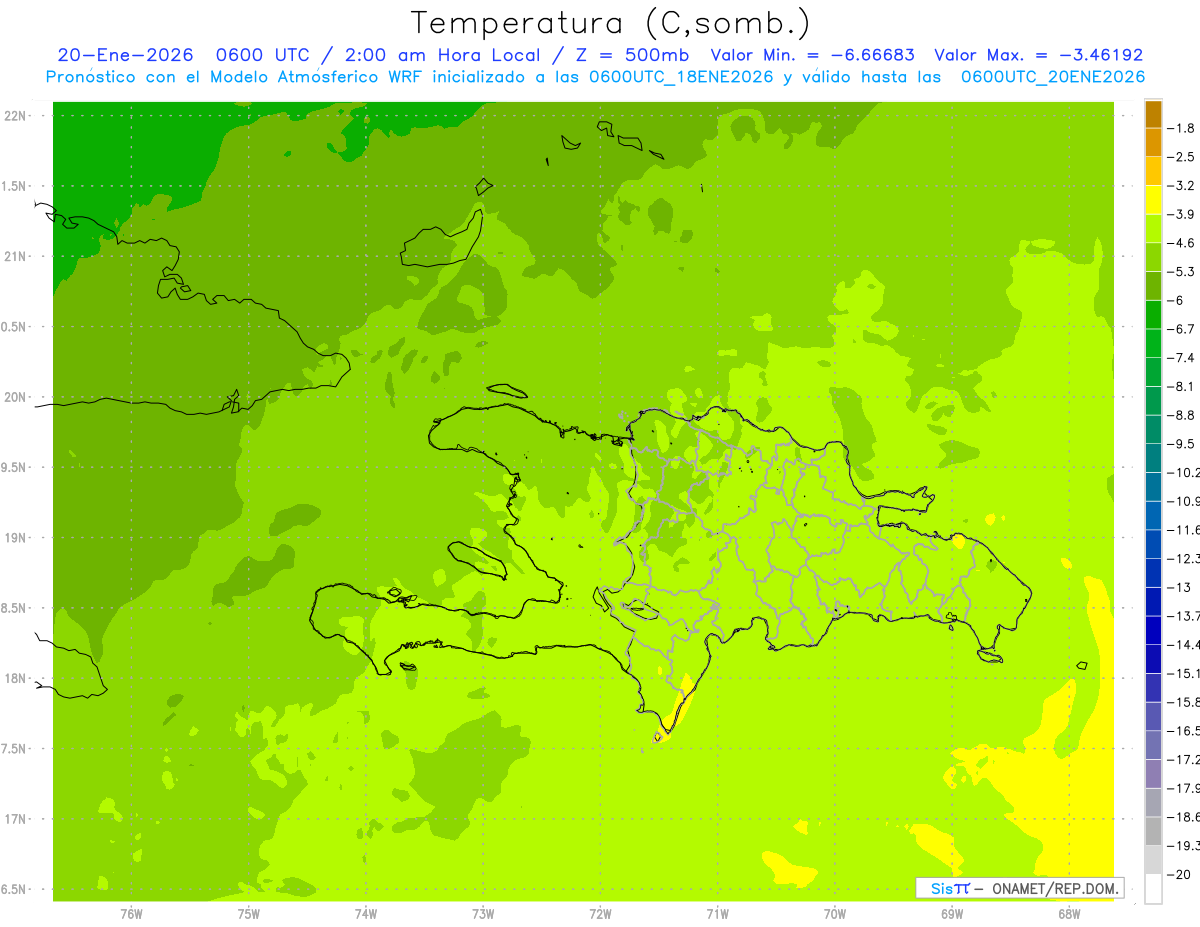Click the 'Temperatura (C,somb.)' title
Image resolution: width=1200 pixels, height=927 pixels.
(x=611, y=23)
